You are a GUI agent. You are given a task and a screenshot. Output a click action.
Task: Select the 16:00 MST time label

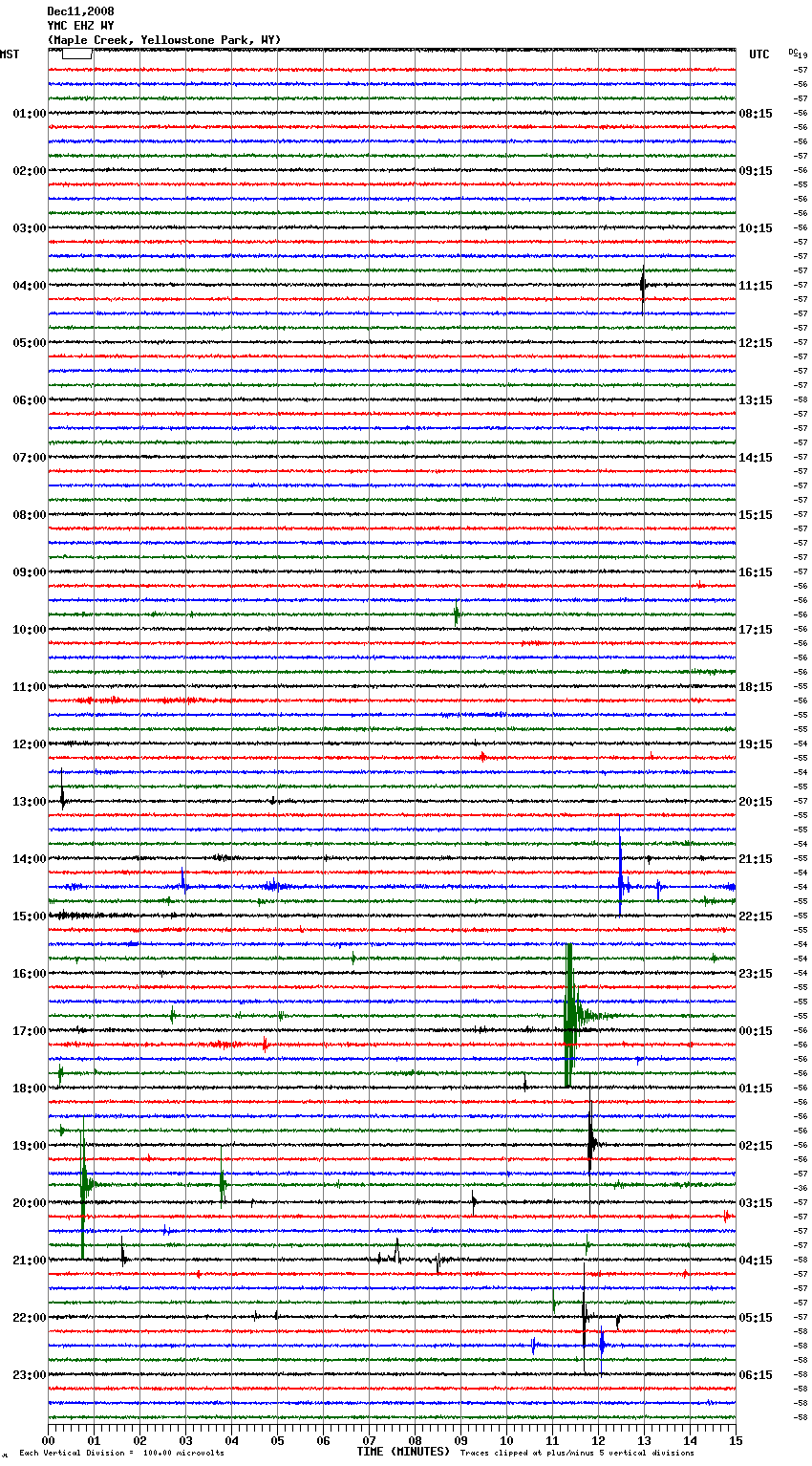30,974
